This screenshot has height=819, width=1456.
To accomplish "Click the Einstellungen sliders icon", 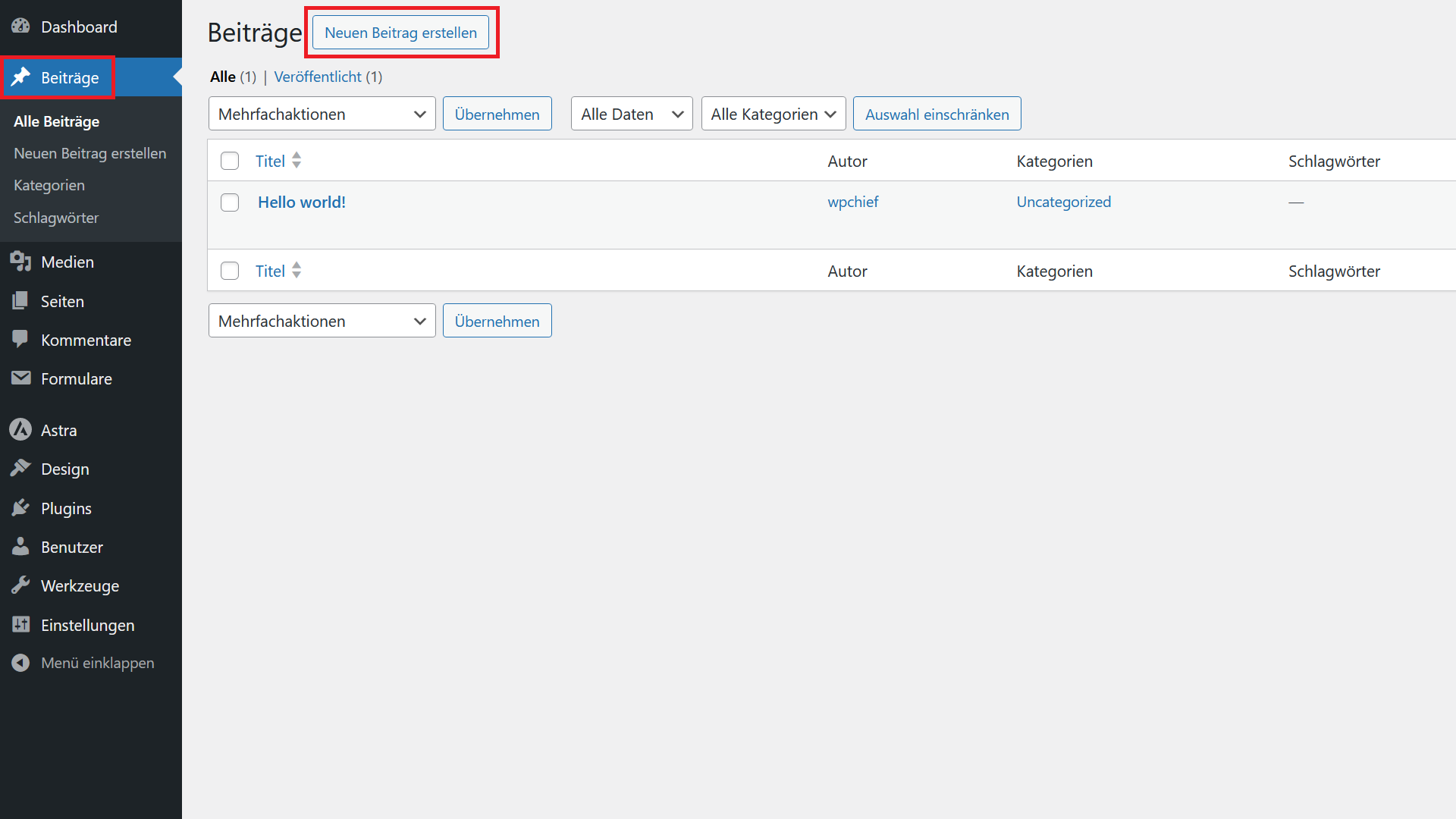I will click(x=20, y=625).
